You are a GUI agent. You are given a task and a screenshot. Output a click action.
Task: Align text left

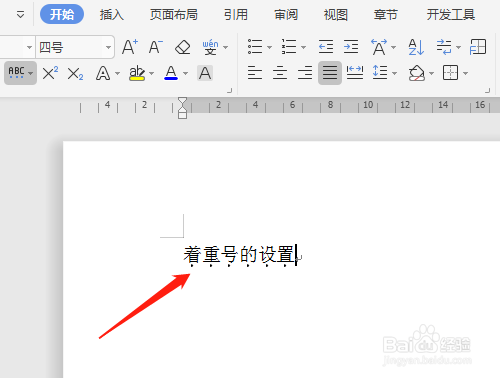coord(255,72)
